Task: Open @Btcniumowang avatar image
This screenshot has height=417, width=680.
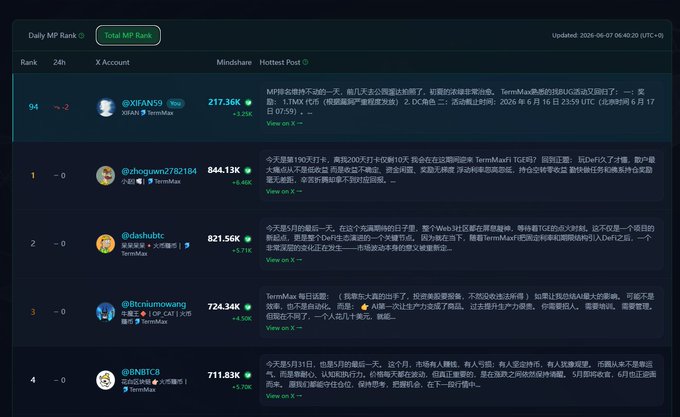Action: pos(105,312)
